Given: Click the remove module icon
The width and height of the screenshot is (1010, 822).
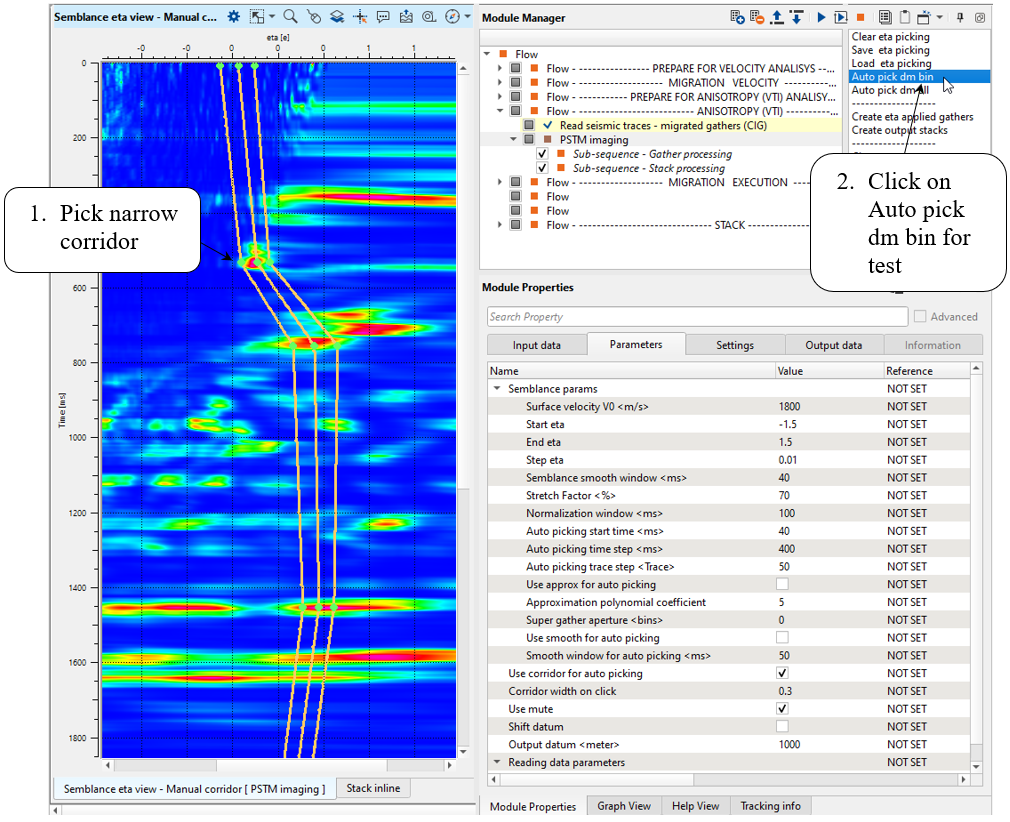Looking at the screenshot, I should coord(757,17).
